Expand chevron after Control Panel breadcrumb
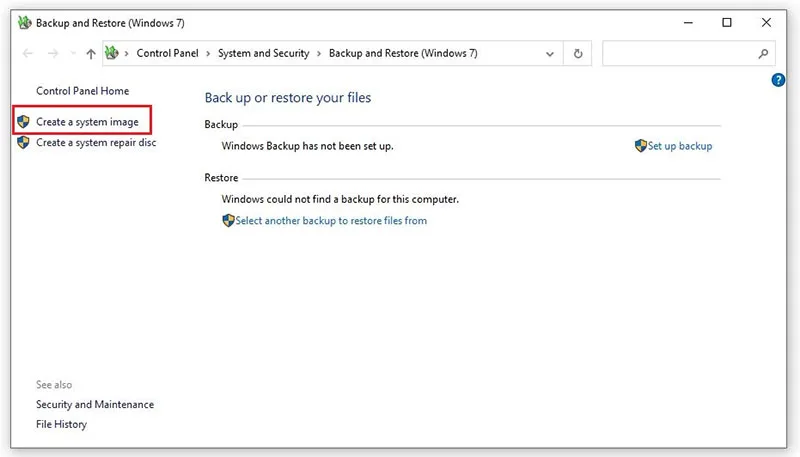Viewport: 800px width, 457px height. click(208, 54)
